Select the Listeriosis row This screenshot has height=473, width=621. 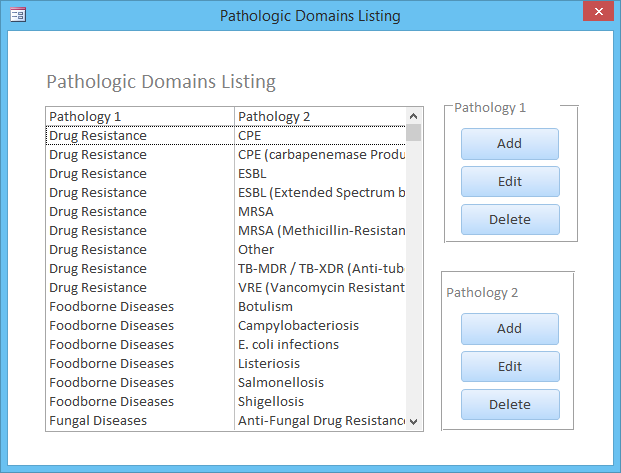[226, 364]
